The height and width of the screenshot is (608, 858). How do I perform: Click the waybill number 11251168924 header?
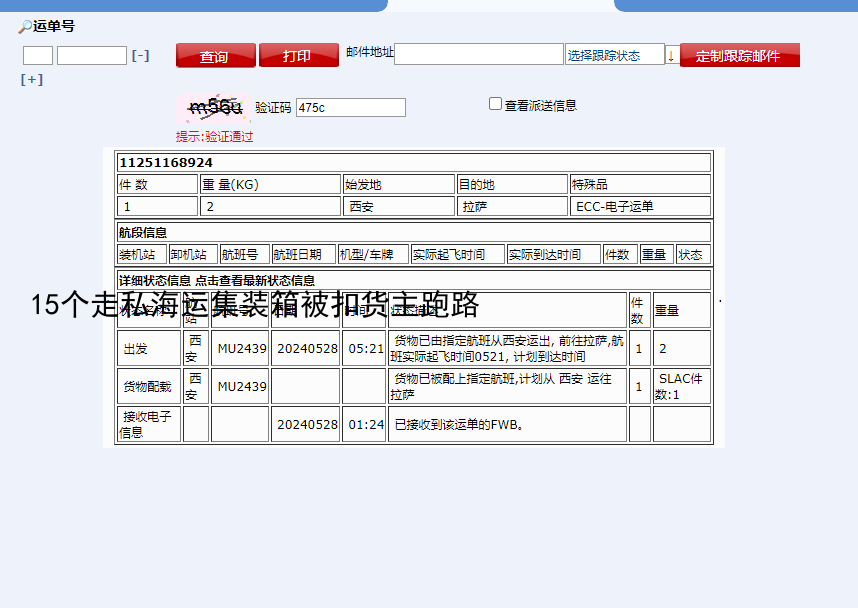(x=166, y=162)
